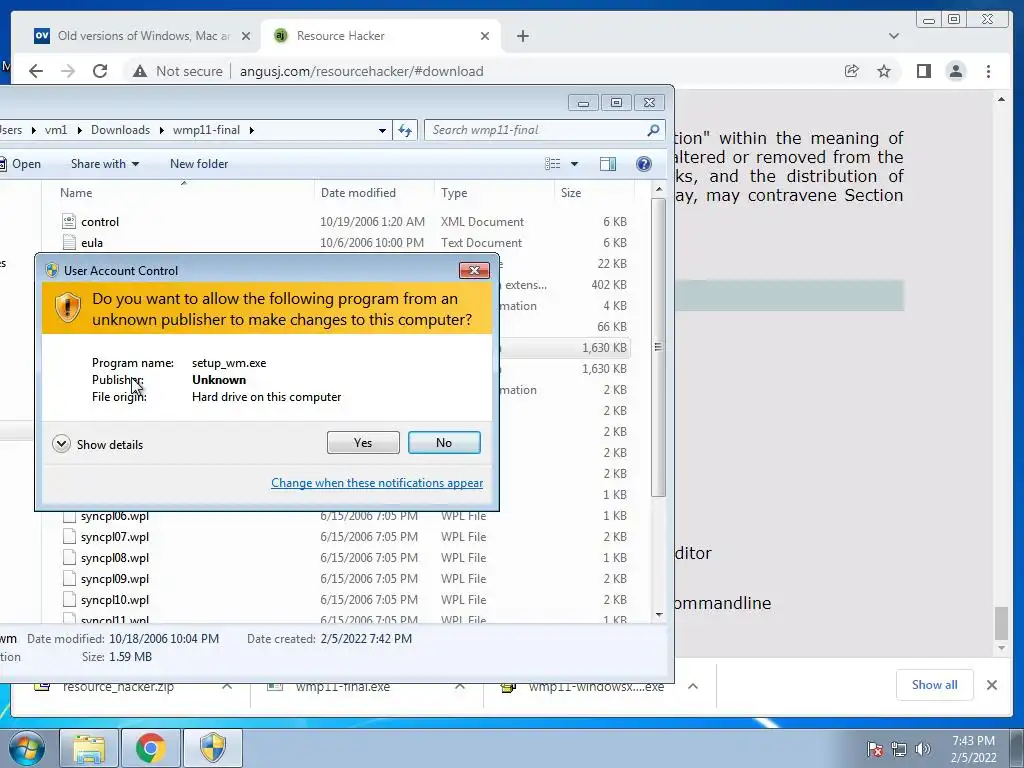
Task: Expand Show details in UAC dialog
Action: (98, 444)
